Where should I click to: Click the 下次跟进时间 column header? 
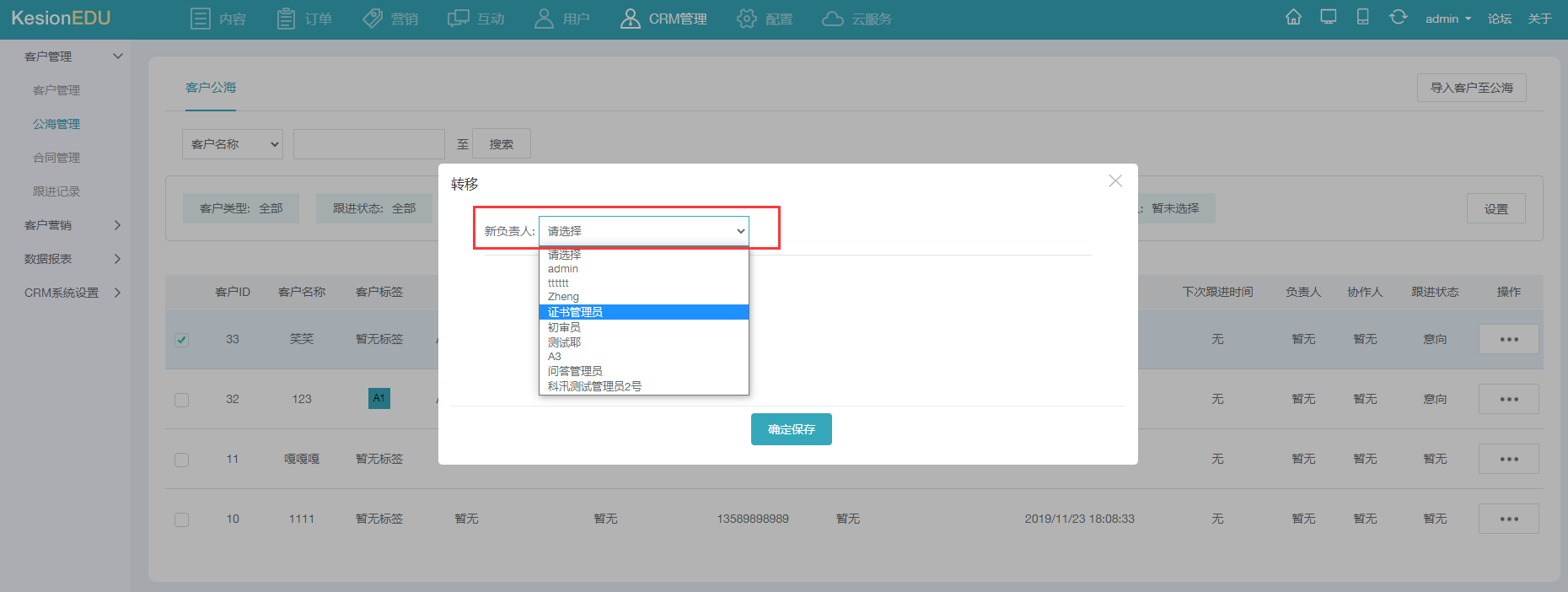[1217, 292]
